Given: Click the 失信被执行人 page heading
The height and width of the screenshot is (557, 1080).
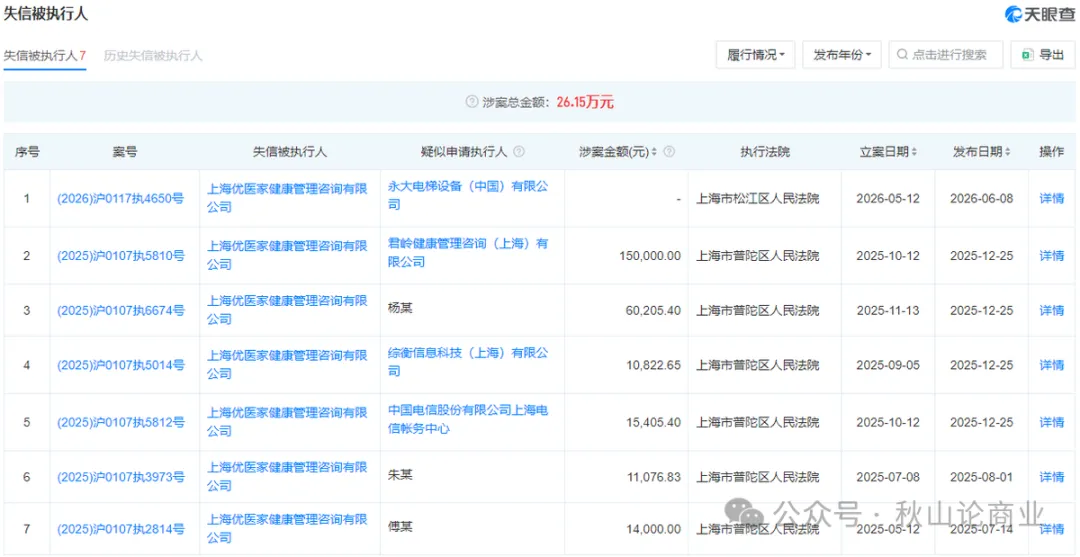Looking at the screenshot, I should (x=46, y=14).
